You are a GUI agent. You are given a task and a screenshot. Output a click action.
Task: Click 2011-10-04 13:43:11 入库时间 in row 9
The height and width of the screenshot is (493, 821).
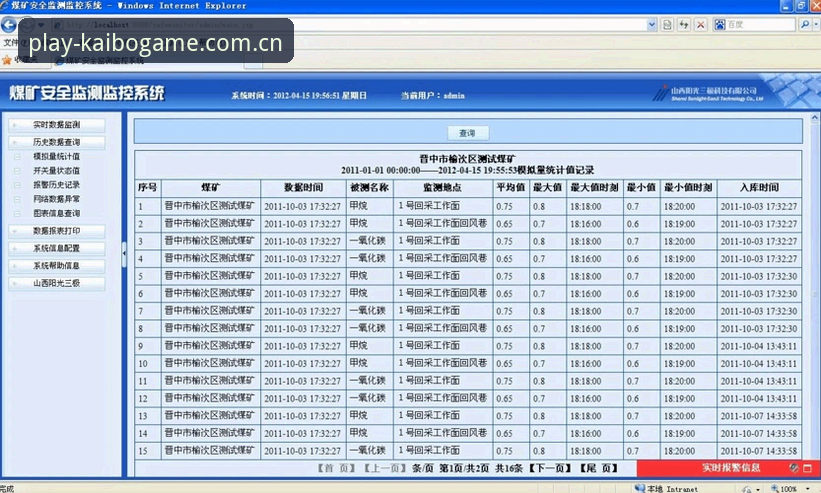(x=759, y=346)
